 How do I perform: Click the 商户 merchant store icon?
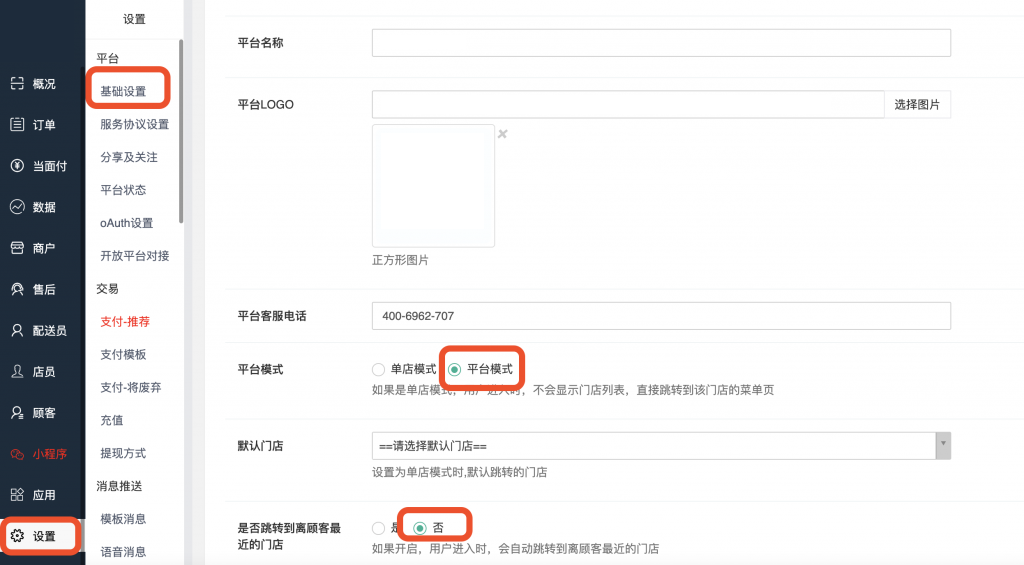[17, 248]
